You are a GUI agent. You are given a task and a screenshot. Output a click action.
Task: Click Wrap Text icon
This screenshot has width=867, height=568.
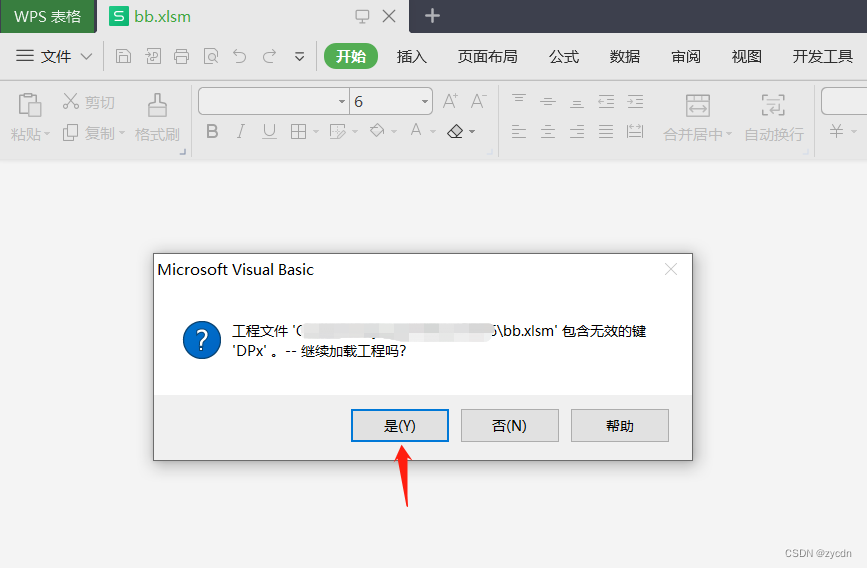(x=773, y=105)
